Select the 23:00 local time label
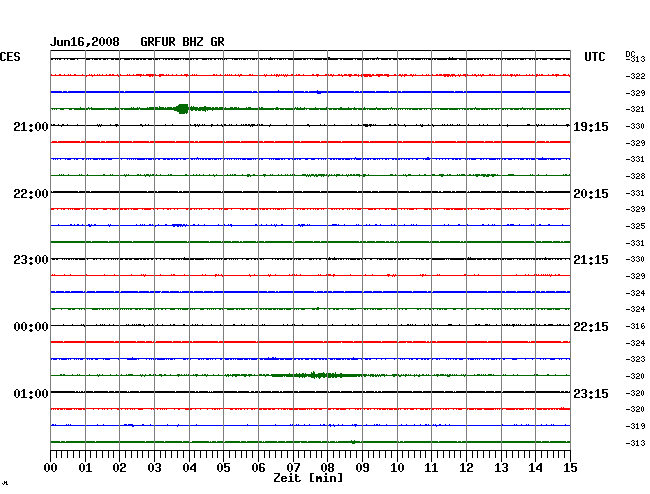650x494 pixels. coord(31,260)
